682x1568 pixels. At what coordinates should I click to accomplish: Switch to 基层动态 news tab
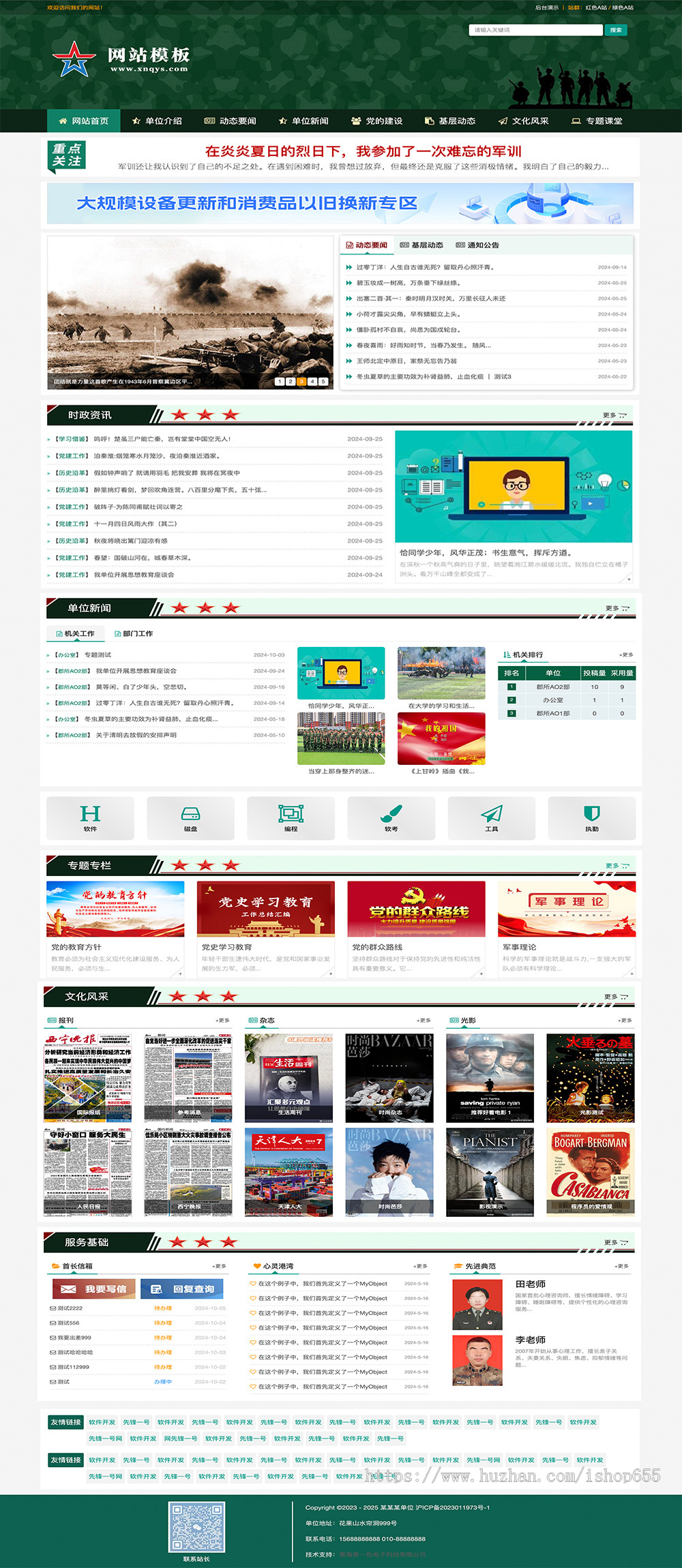tap(421, 245)
